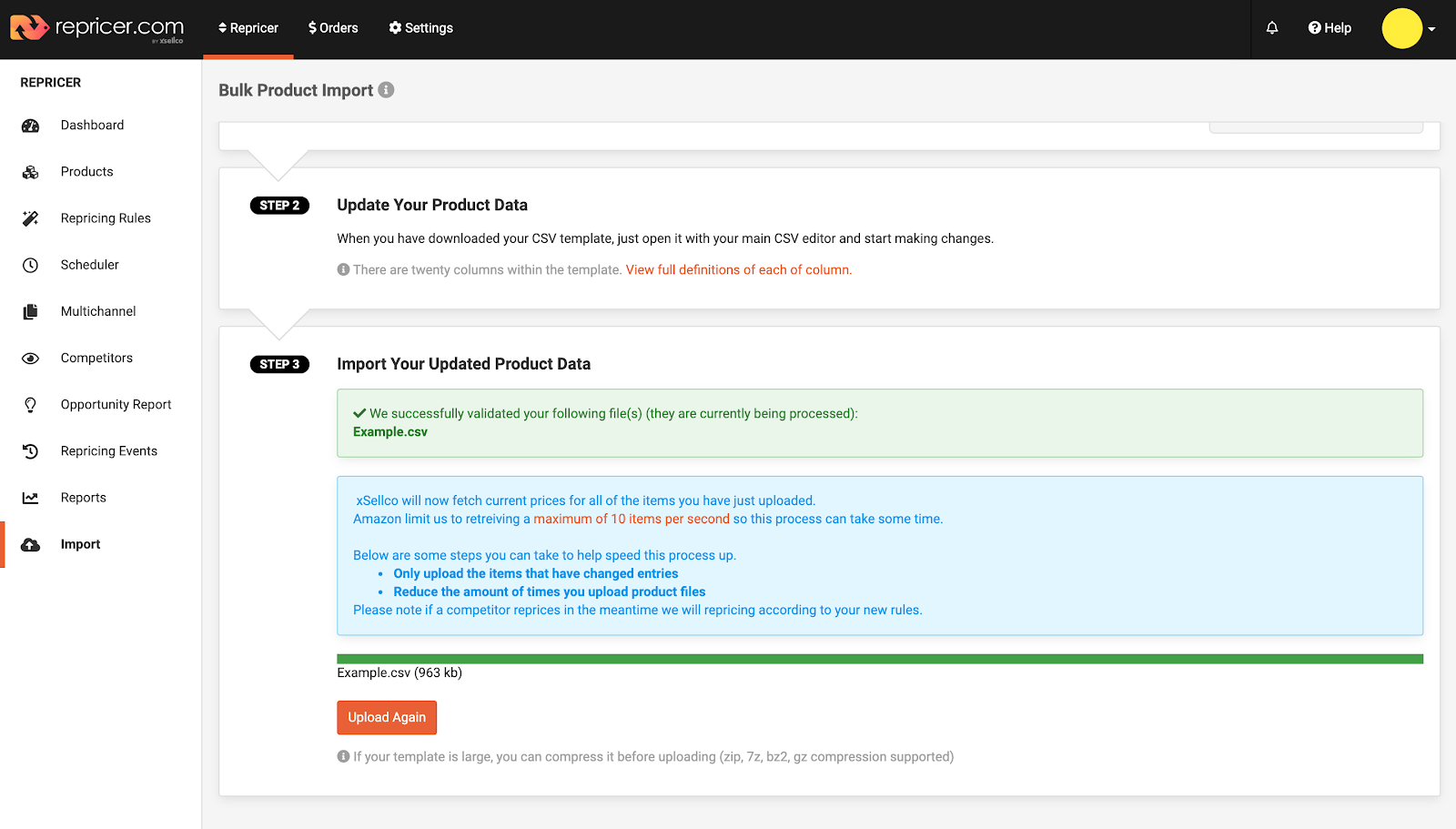Click info icon beside Bulk Product Import
Image resolution: width=1456 pixels, height=829 pixels.
click(386, 90)
